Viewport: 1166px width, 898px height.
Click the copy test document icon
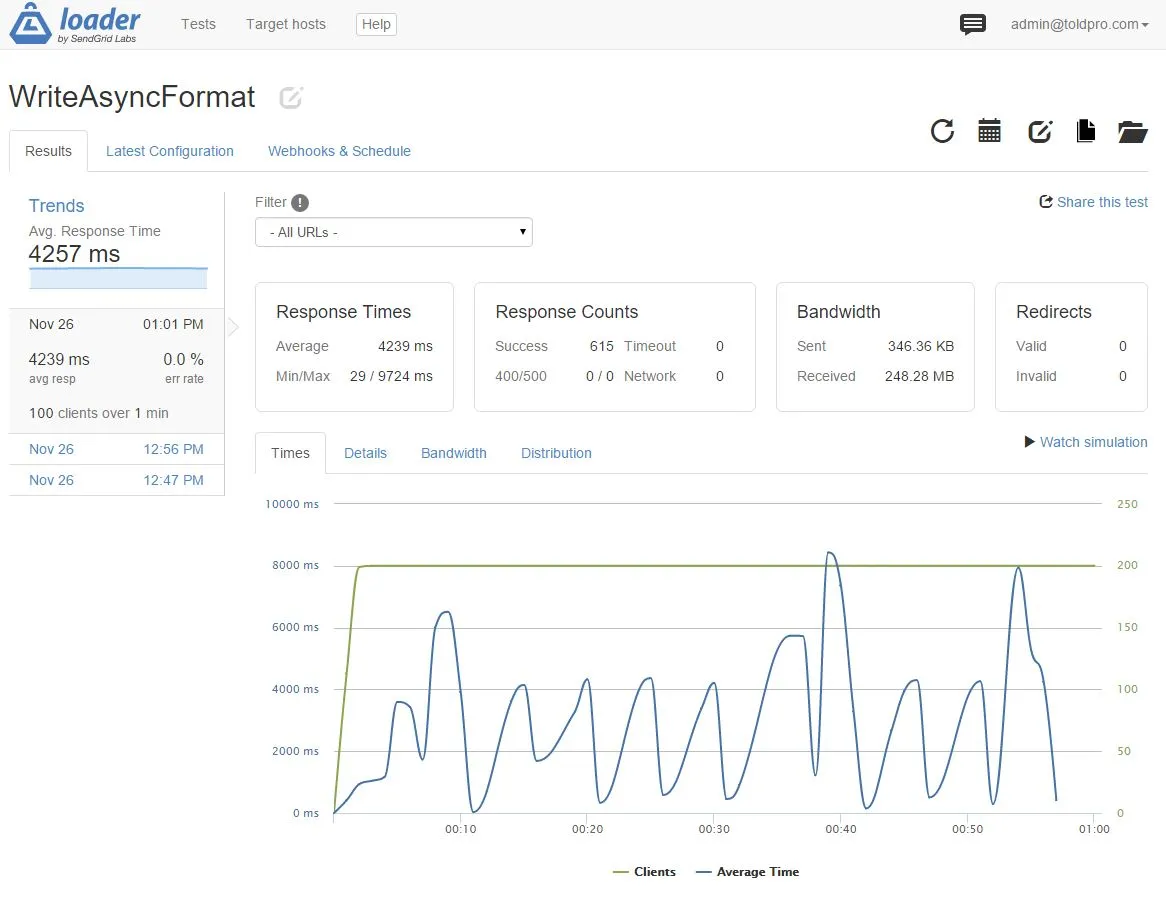click(x=1086, y=131)
